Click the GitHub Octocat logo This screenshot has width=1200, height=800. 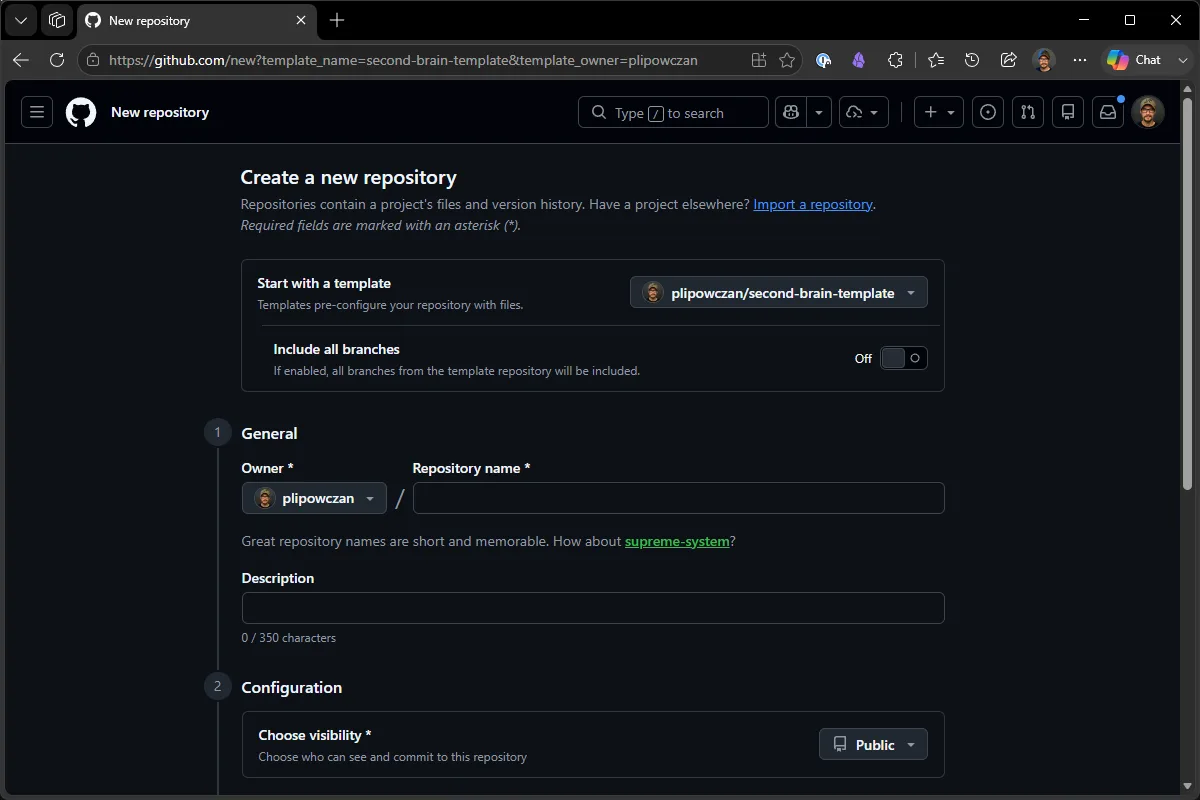click(x=81, y=112)
